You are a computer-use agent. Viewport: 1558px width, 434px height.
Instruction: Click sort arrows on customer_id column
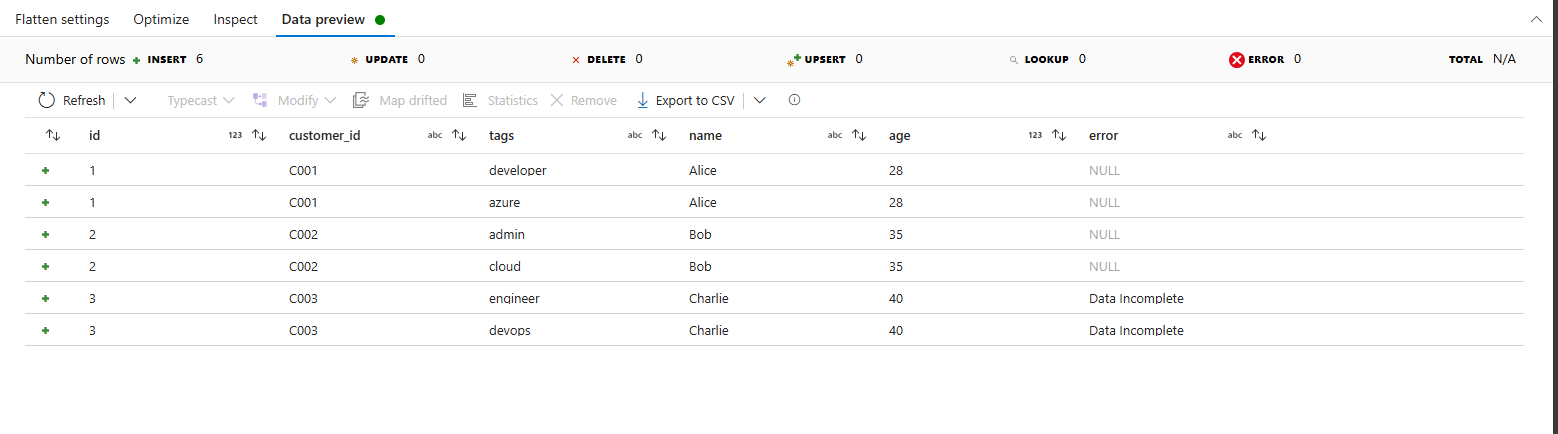point(459,136)
